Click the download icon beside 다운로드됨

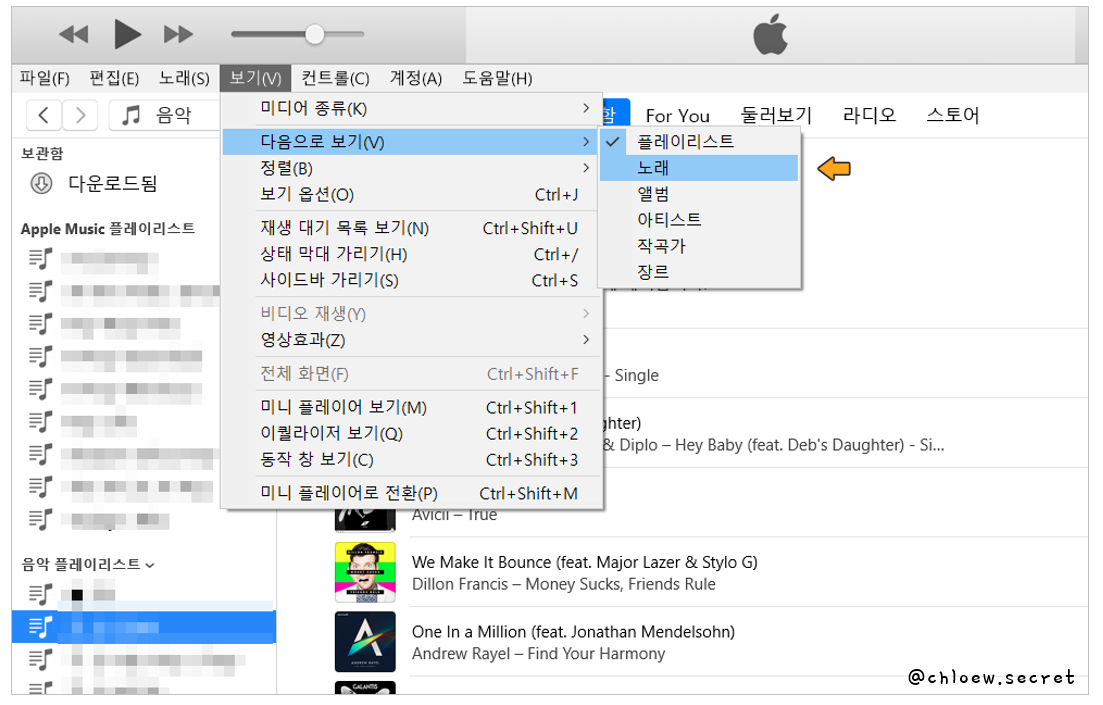tap(42, 184)
